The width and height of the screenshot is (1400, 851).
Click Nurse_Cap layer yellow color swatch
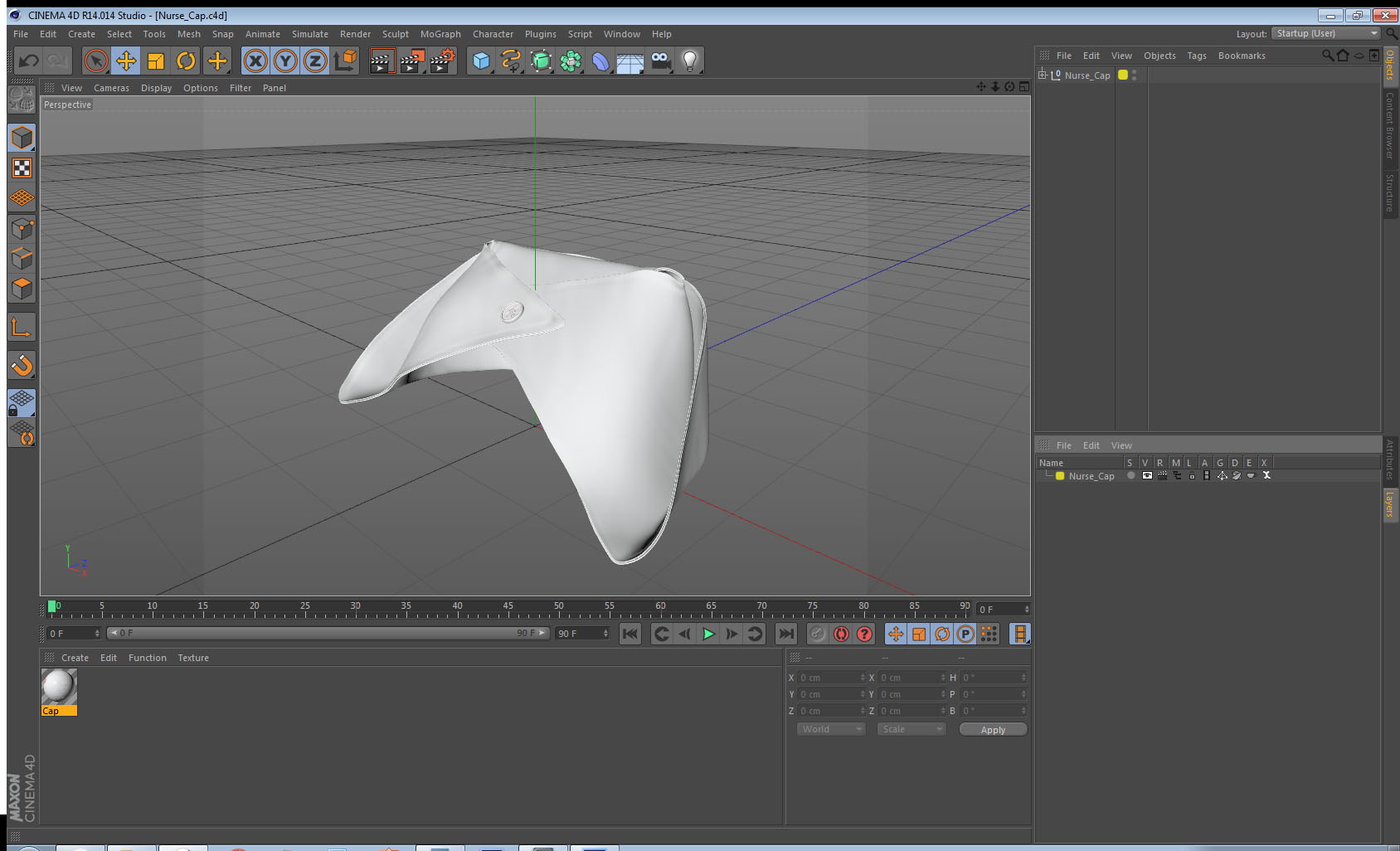pos(1060,476)
